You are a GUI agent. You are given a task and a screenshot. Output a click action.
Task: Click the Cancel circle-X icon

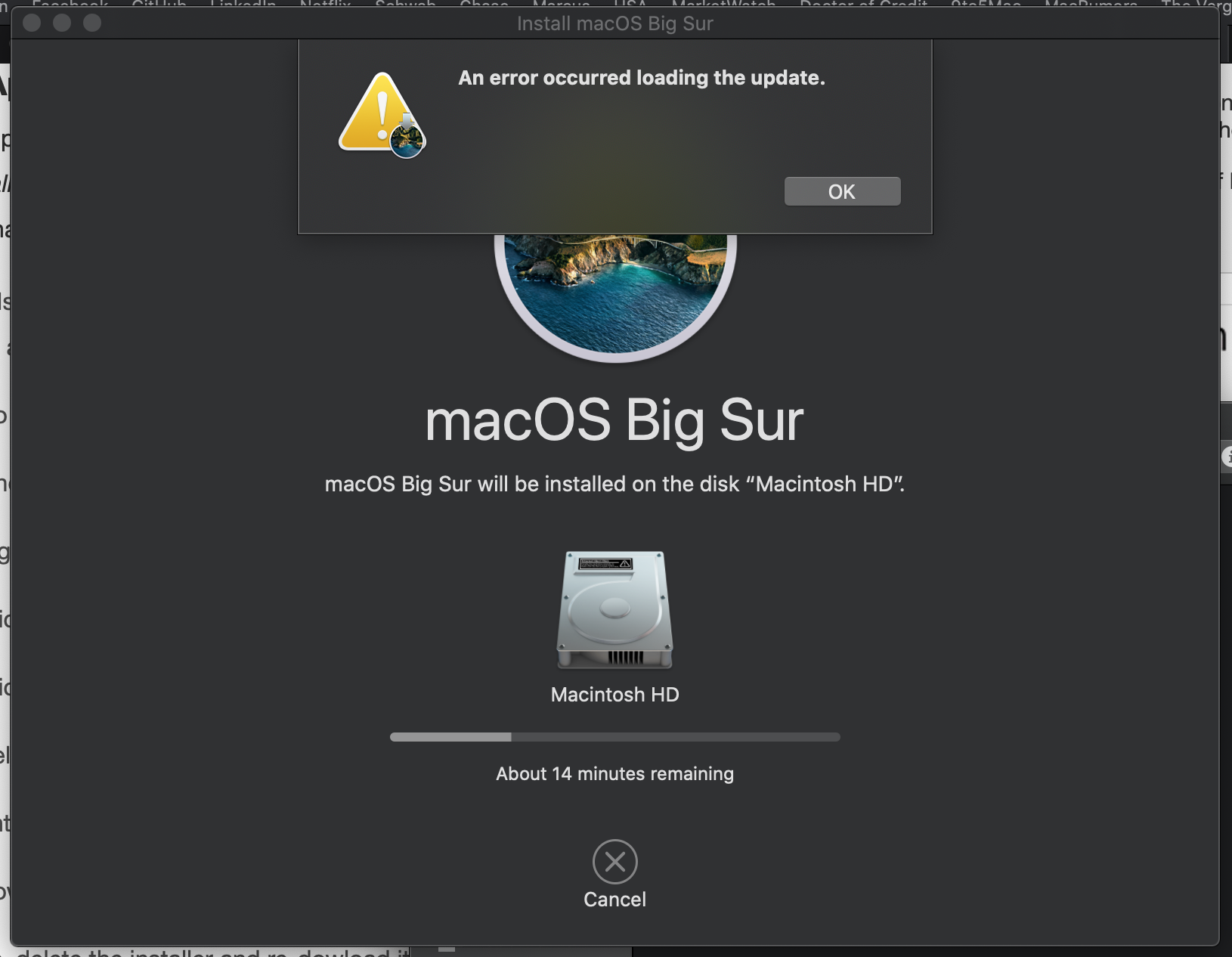click(615, 862)
